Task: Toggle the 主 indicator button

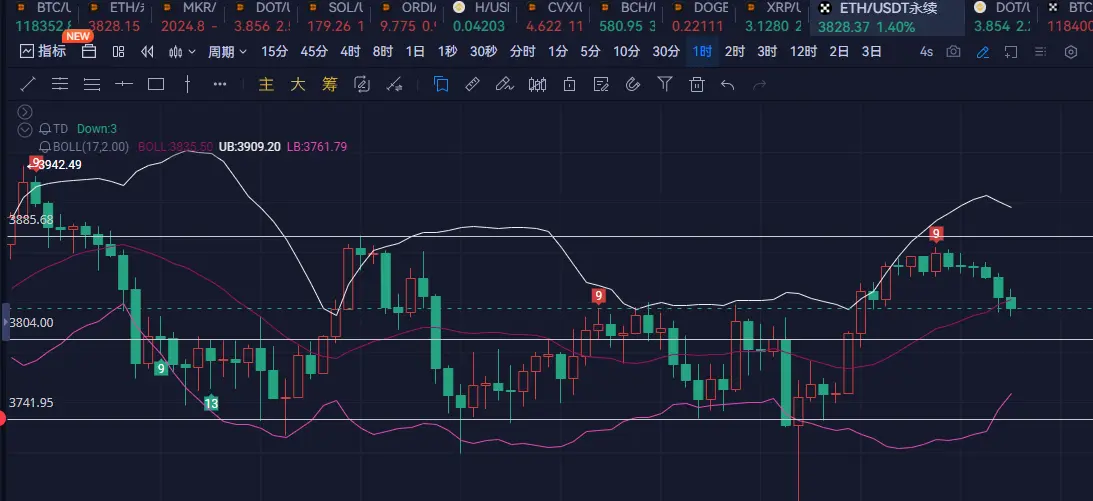Action: pos(266,84)
